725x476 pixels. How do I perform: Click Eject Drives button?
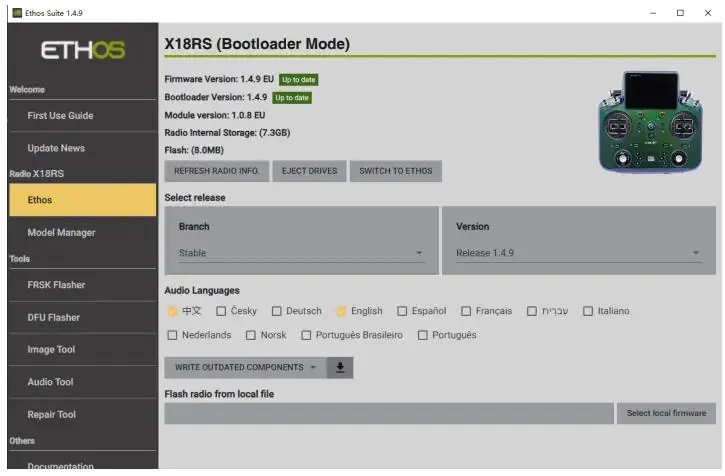click(309, 171)
